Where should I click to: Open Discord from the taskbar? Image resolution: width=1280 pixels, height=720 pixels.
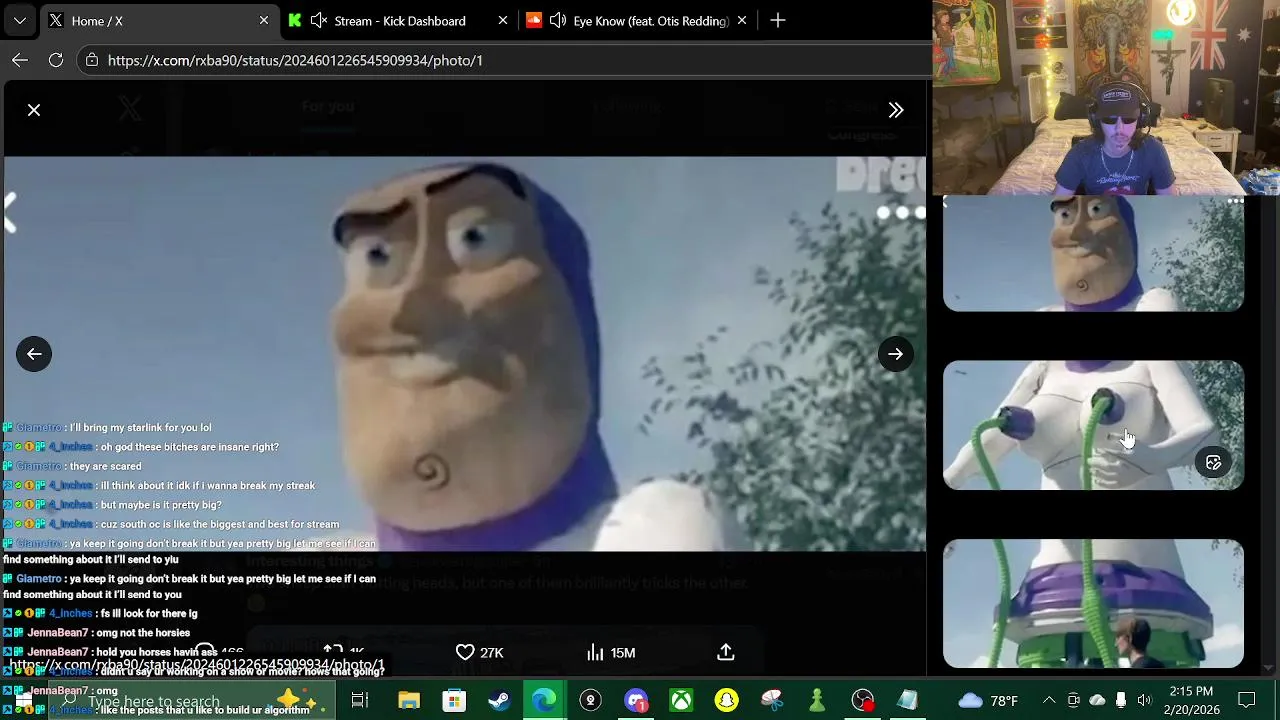point(636,701)
